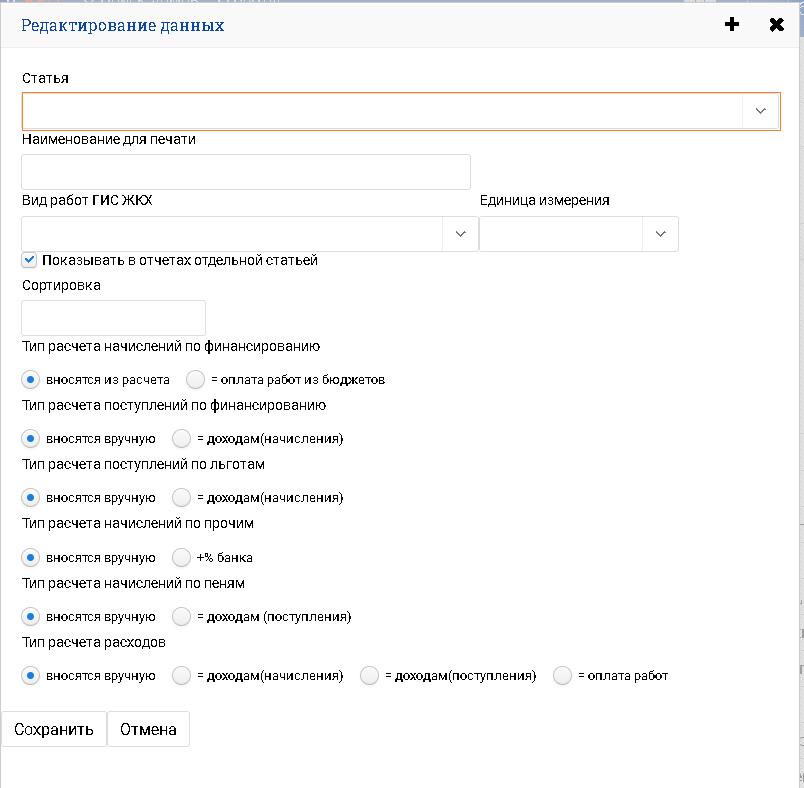Select the '= оплата работ' radio
The image size is (804, 788).
point(562,676)
